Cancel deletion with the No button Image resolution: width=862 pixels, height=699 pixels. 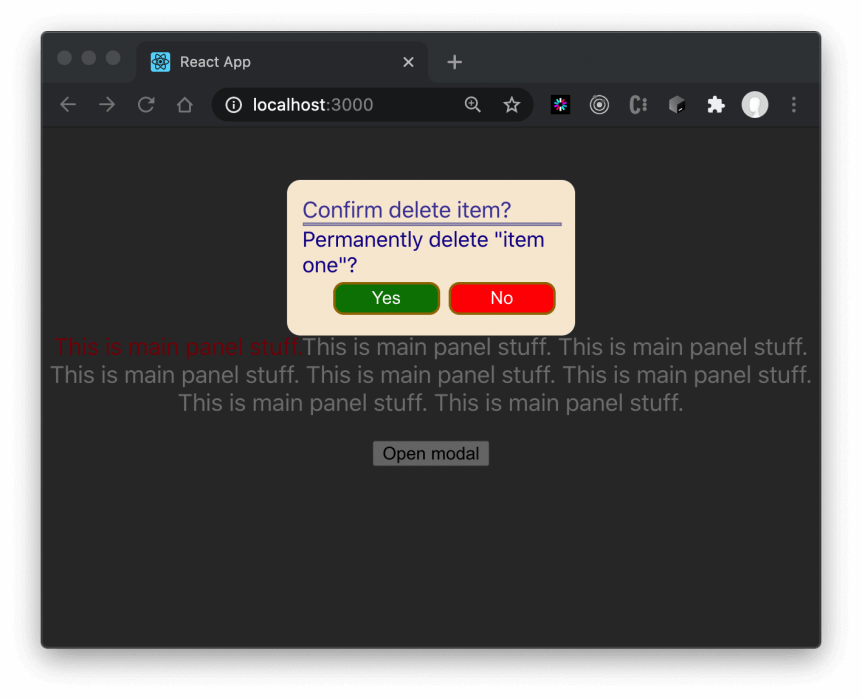click(501, 298)
